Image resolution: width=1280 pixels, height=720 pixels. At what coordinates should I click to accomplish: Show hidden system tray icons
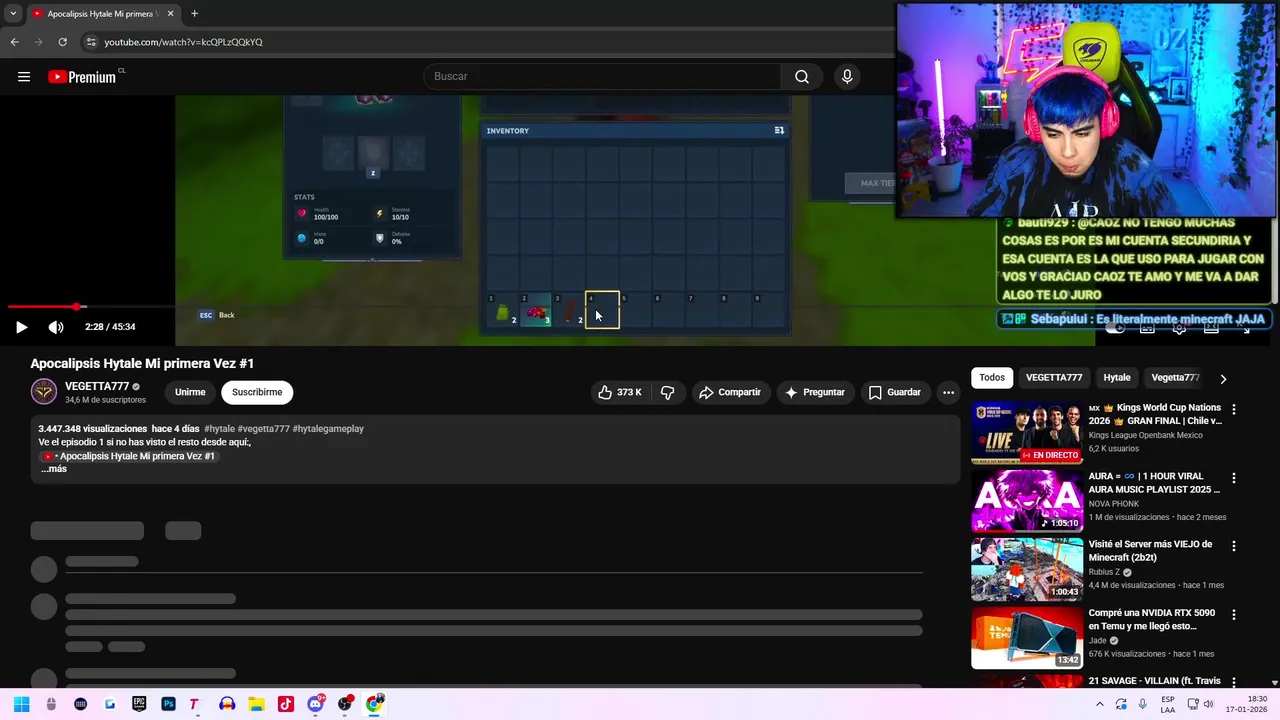(x=1100, y=704)
